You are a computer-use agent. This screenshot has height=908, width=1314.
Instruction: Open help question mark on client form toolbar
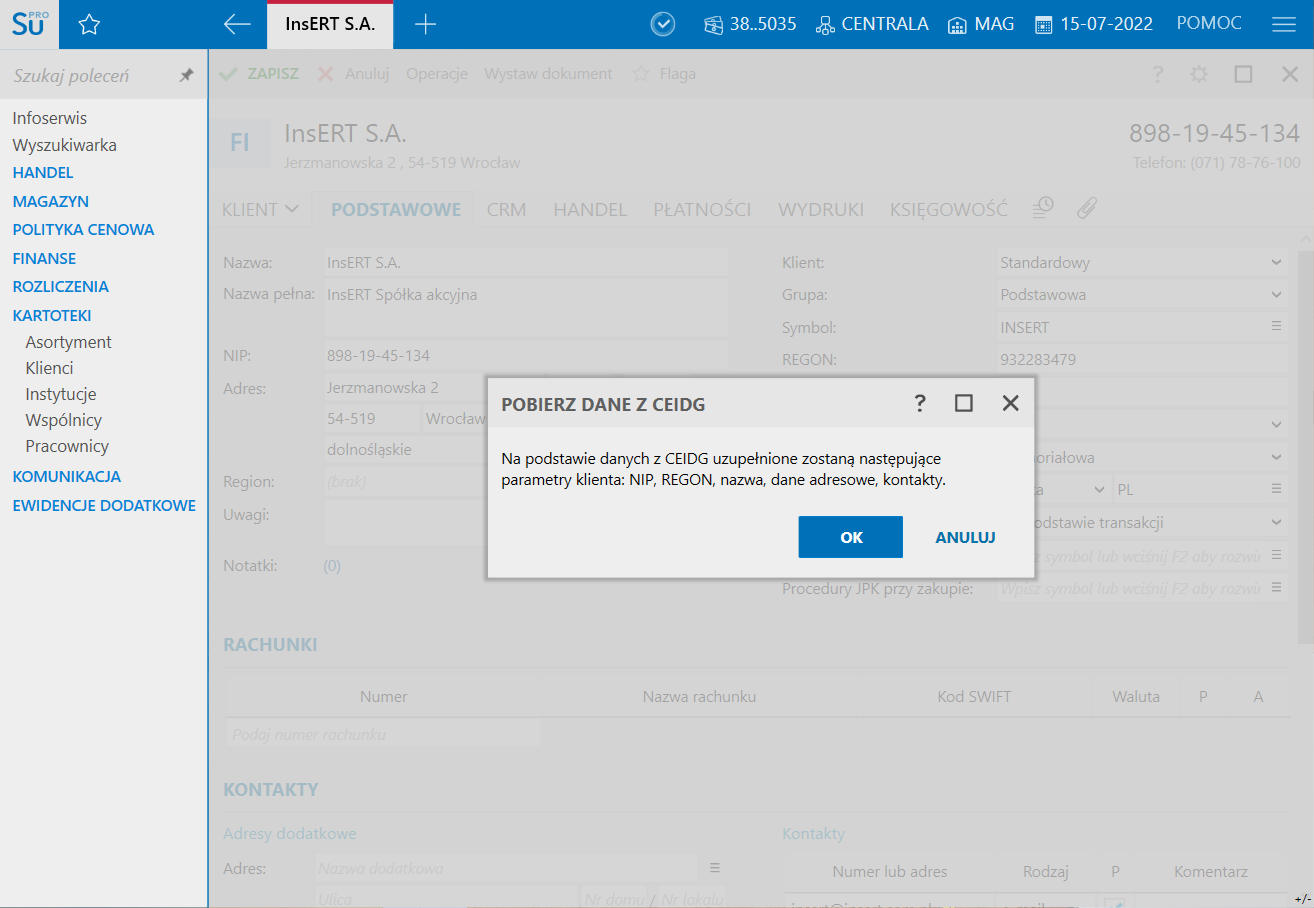[x=1158, y=74]
